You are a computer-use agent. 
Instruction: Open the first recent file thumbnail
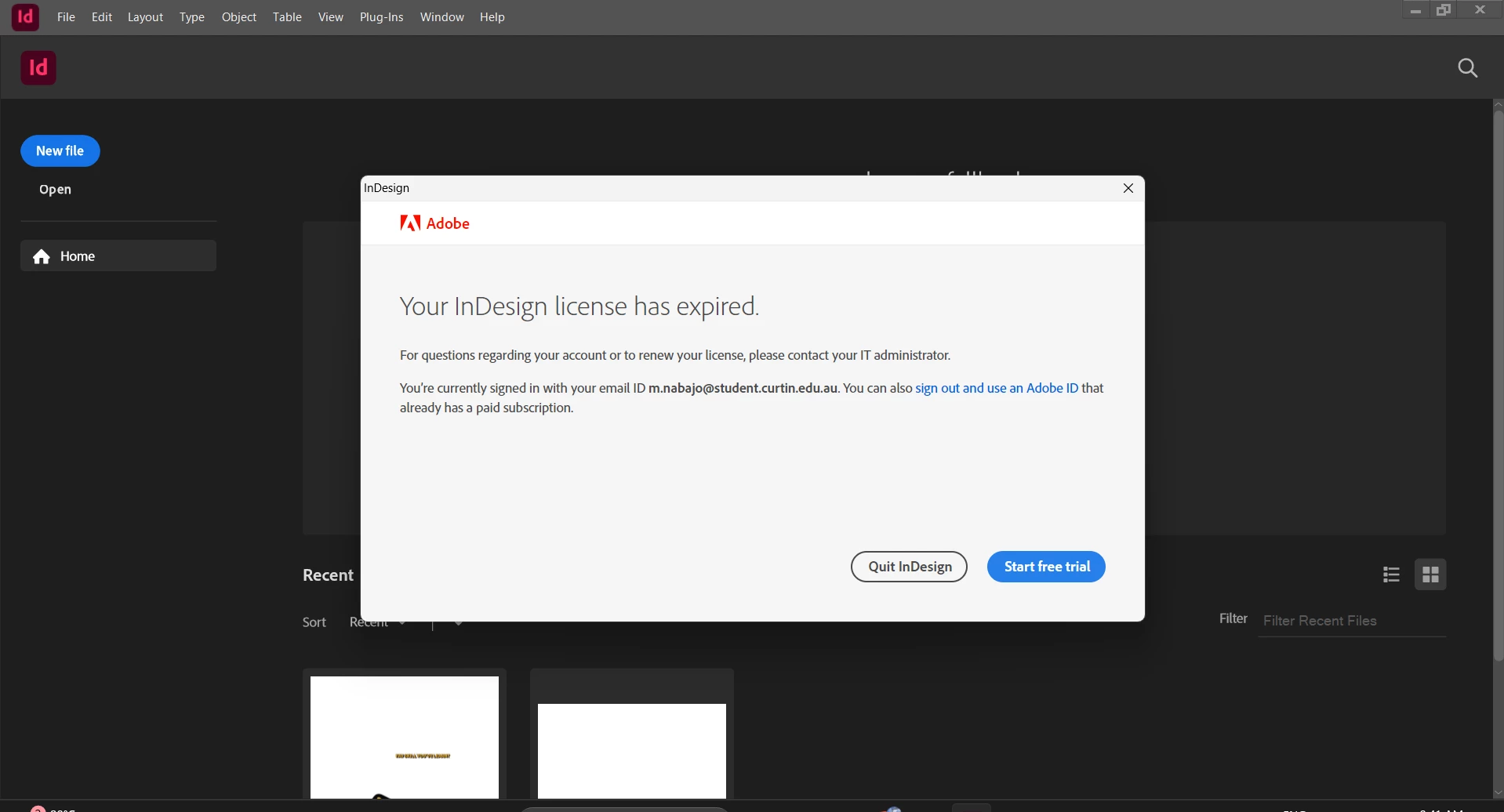405,734
